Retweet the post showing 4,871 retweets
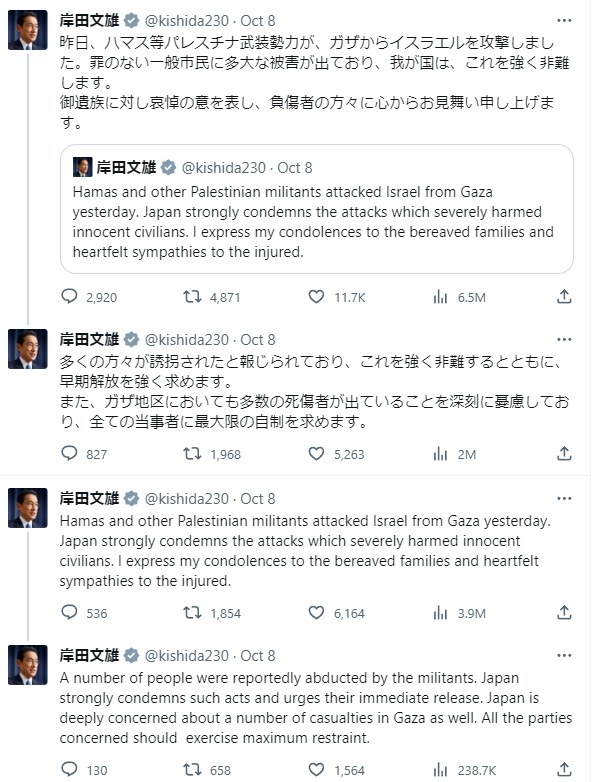592x782 pixels. coord(192,297)
